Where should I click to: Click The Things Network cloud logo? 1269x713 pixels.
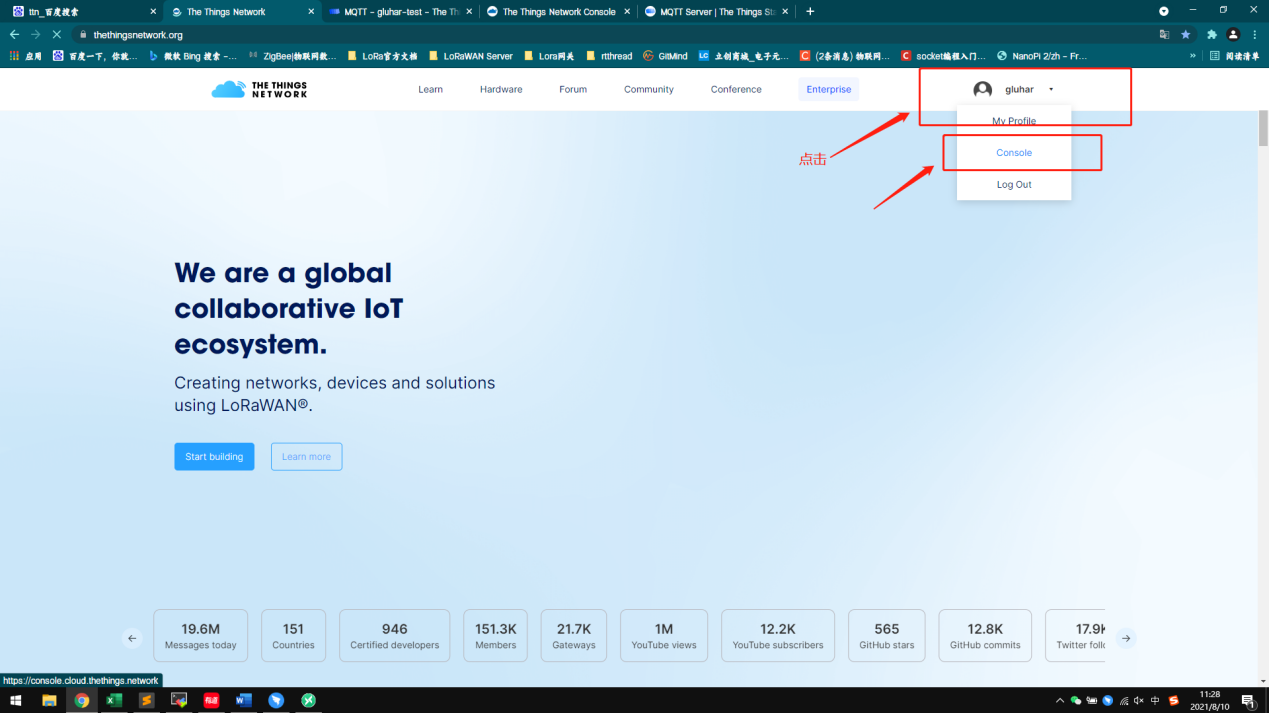point(228,89)
